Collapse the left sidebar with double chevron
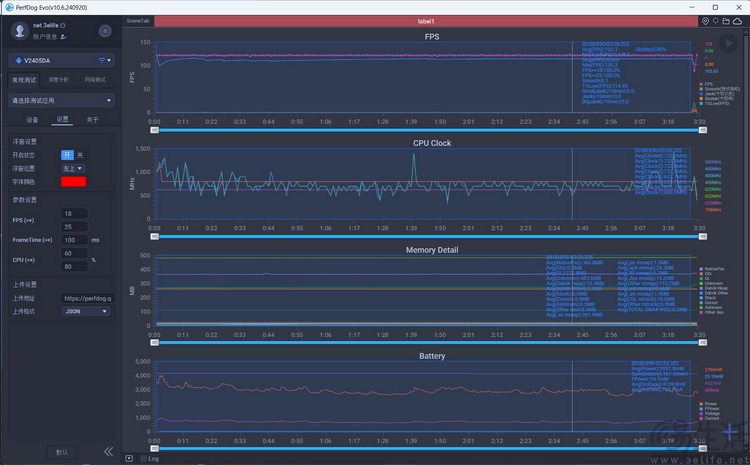The width and height of the screenshot is (750, 465). pyautogui.click(x=109, y=451)
